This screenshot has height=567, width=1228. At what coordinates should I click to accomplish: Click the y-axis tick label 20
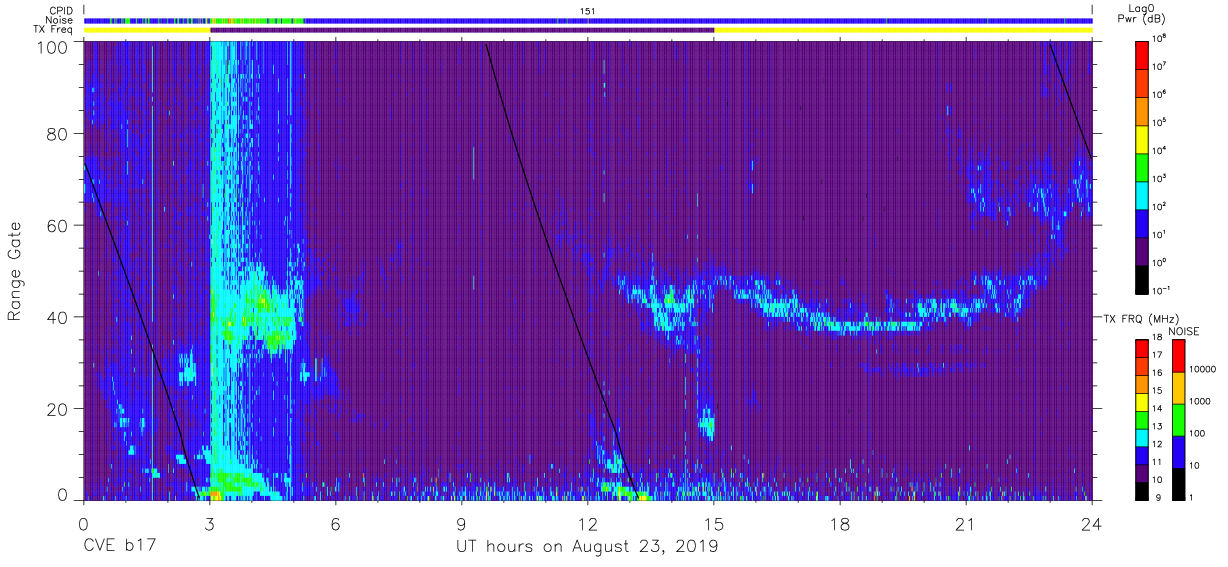(59, 409)
